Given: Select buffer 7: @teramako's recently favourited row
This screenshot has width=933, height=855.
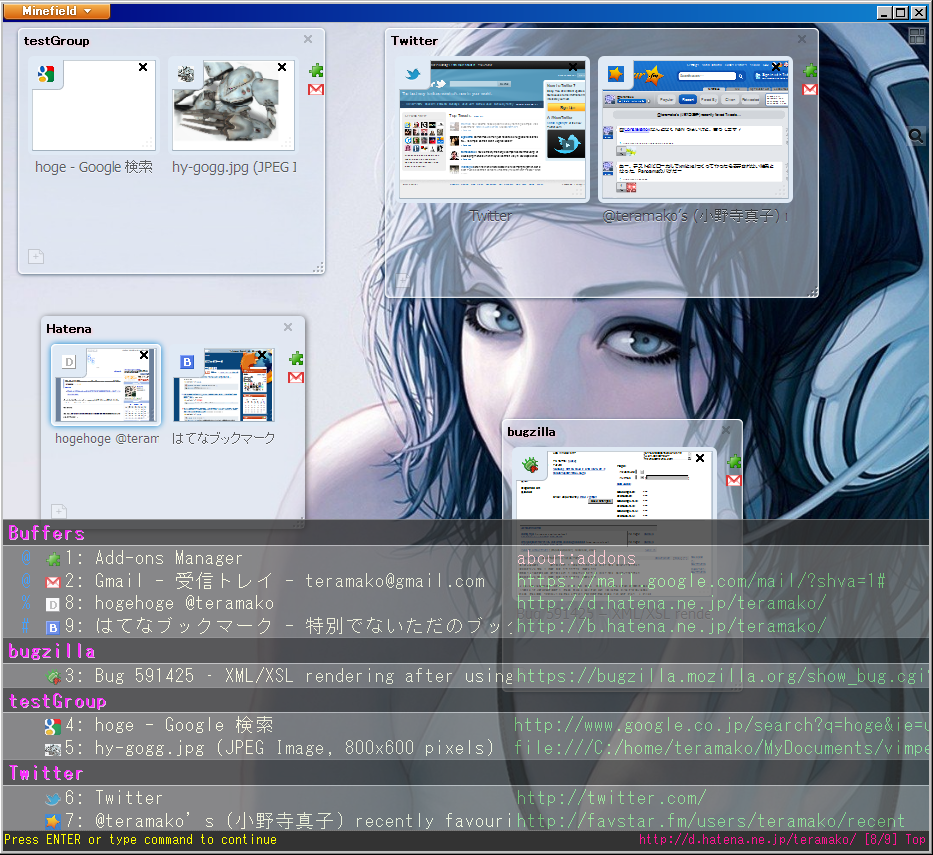Looking at the screenshot, I should pyautogui.click(x=466, y=820).
